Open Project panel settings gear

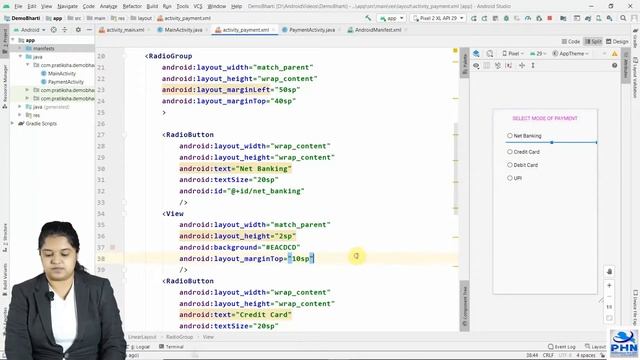[x=78, y=30]
